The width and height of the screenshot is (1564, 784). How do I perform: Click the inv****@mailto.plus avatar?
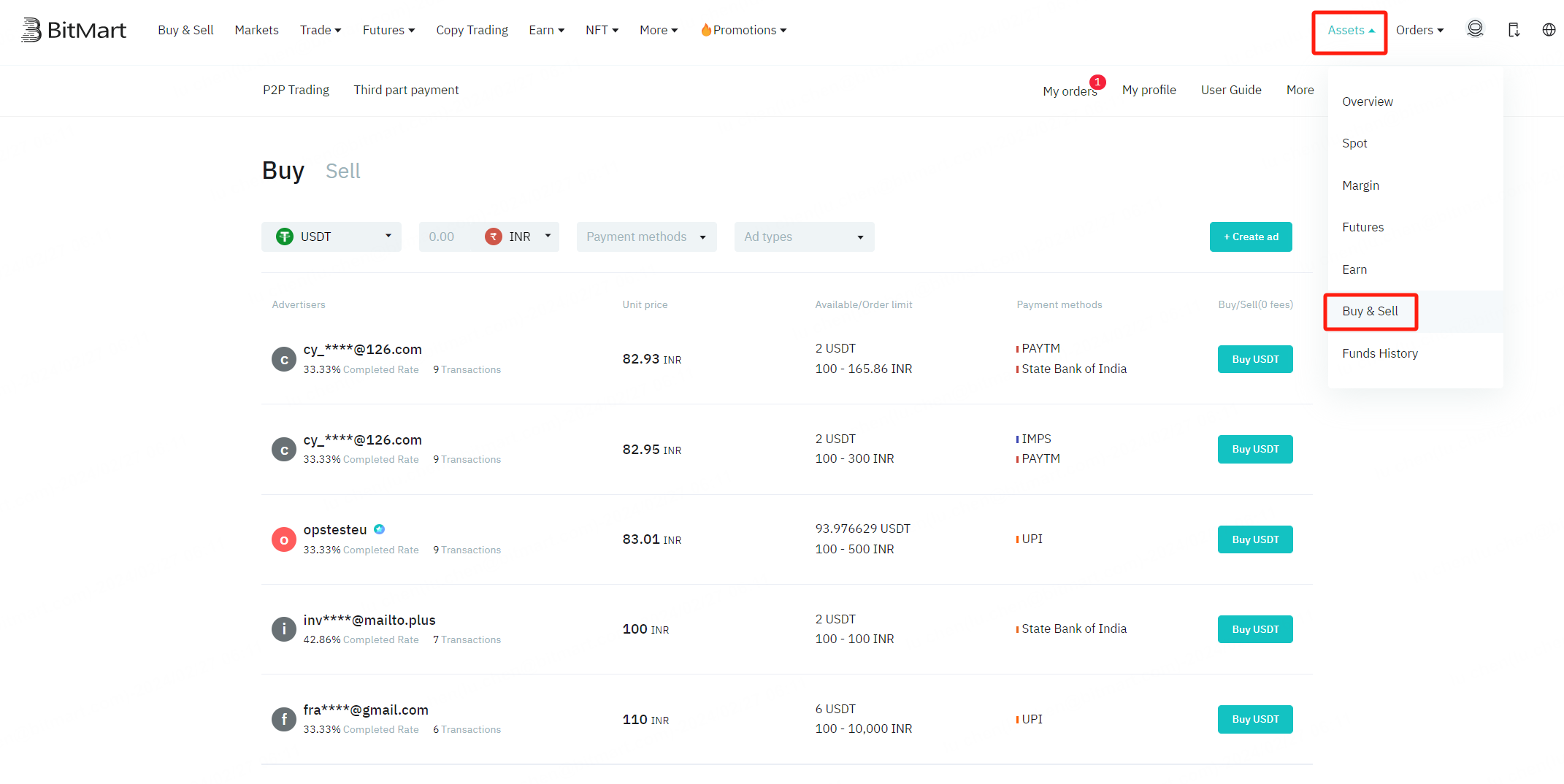pyautogui.click(x=284, y=629)
